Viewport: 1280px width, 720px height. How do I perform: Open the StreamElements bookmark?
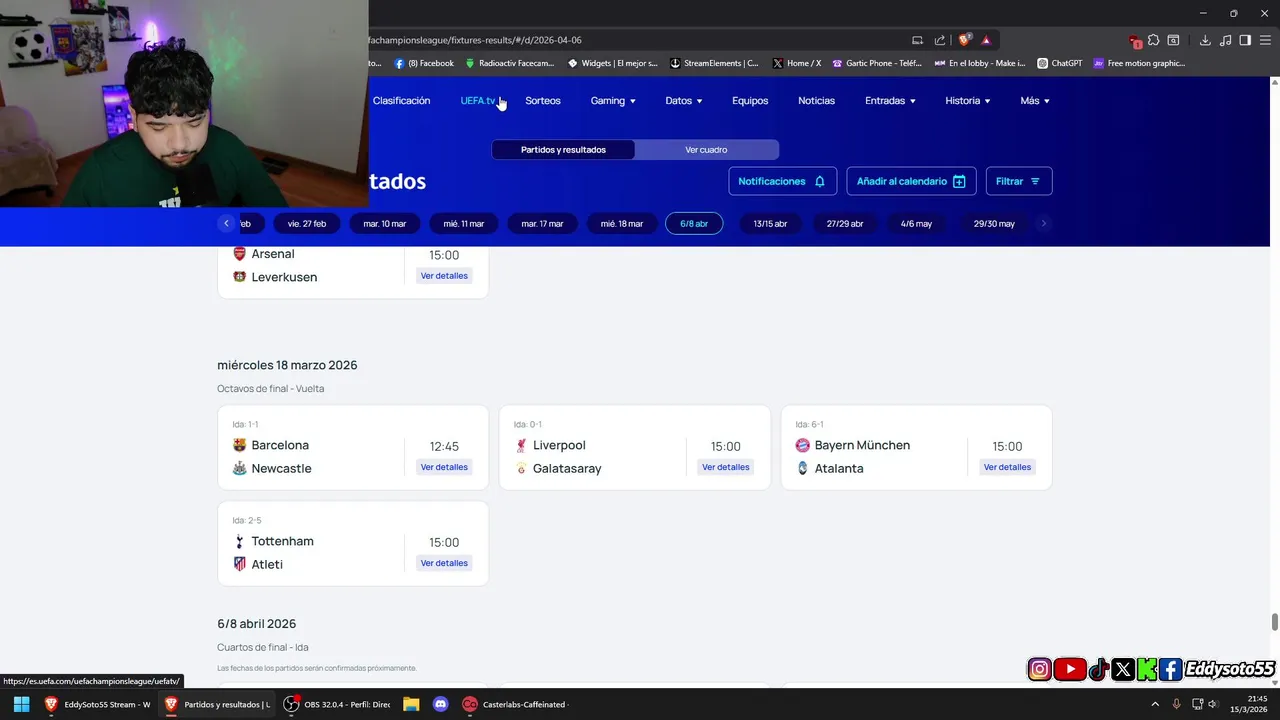tap(714, 63)
